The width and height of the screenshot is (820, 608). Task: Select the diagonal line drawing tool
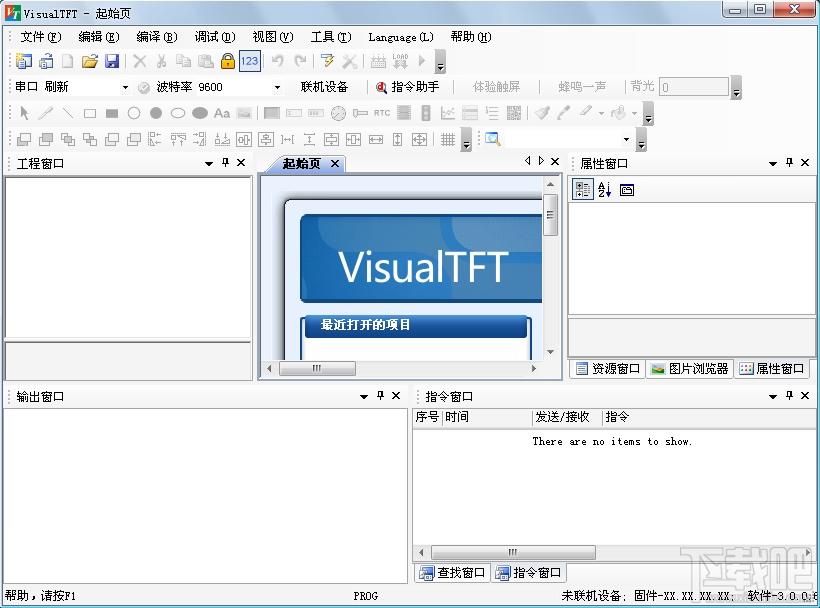point(68,113)
